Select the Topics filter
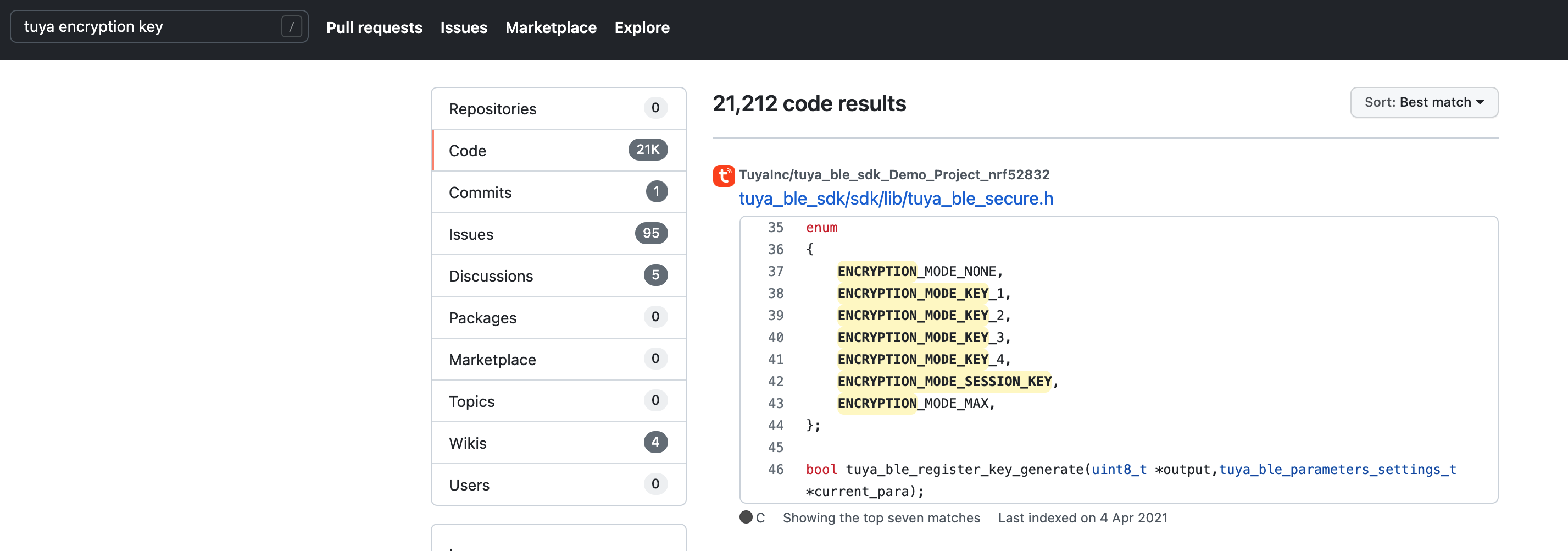The width and height of the screenshot is (1568, 551). [558, 401]
